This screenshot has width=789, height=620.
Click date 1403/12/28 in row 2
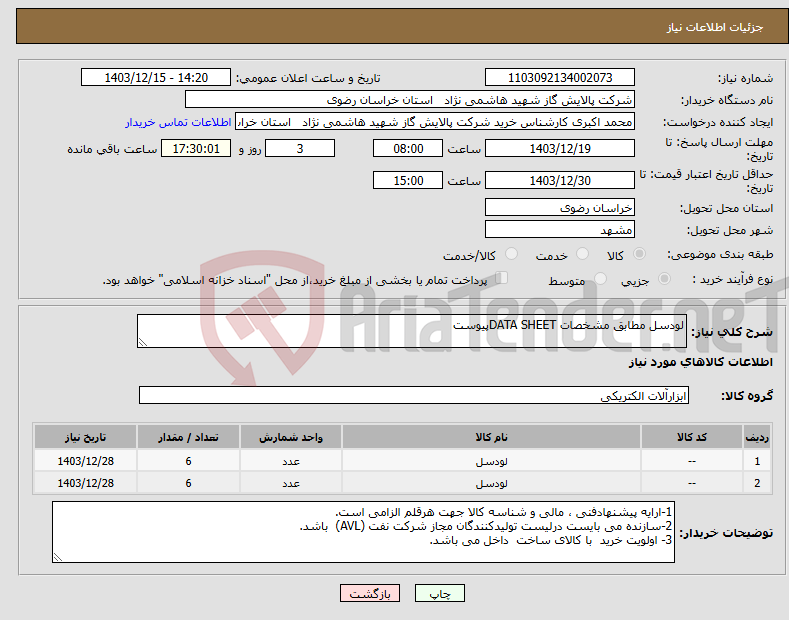coord(86,483)
